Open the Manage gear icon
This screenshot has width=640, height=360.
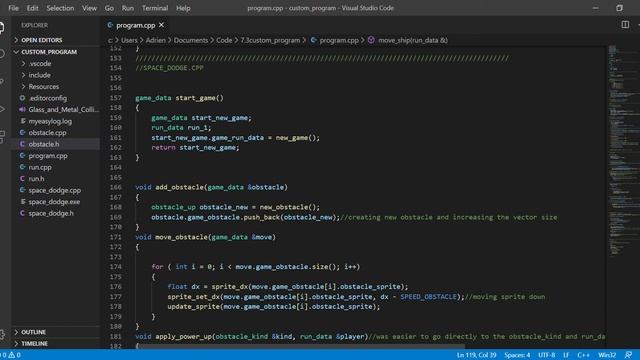[2, 334]
